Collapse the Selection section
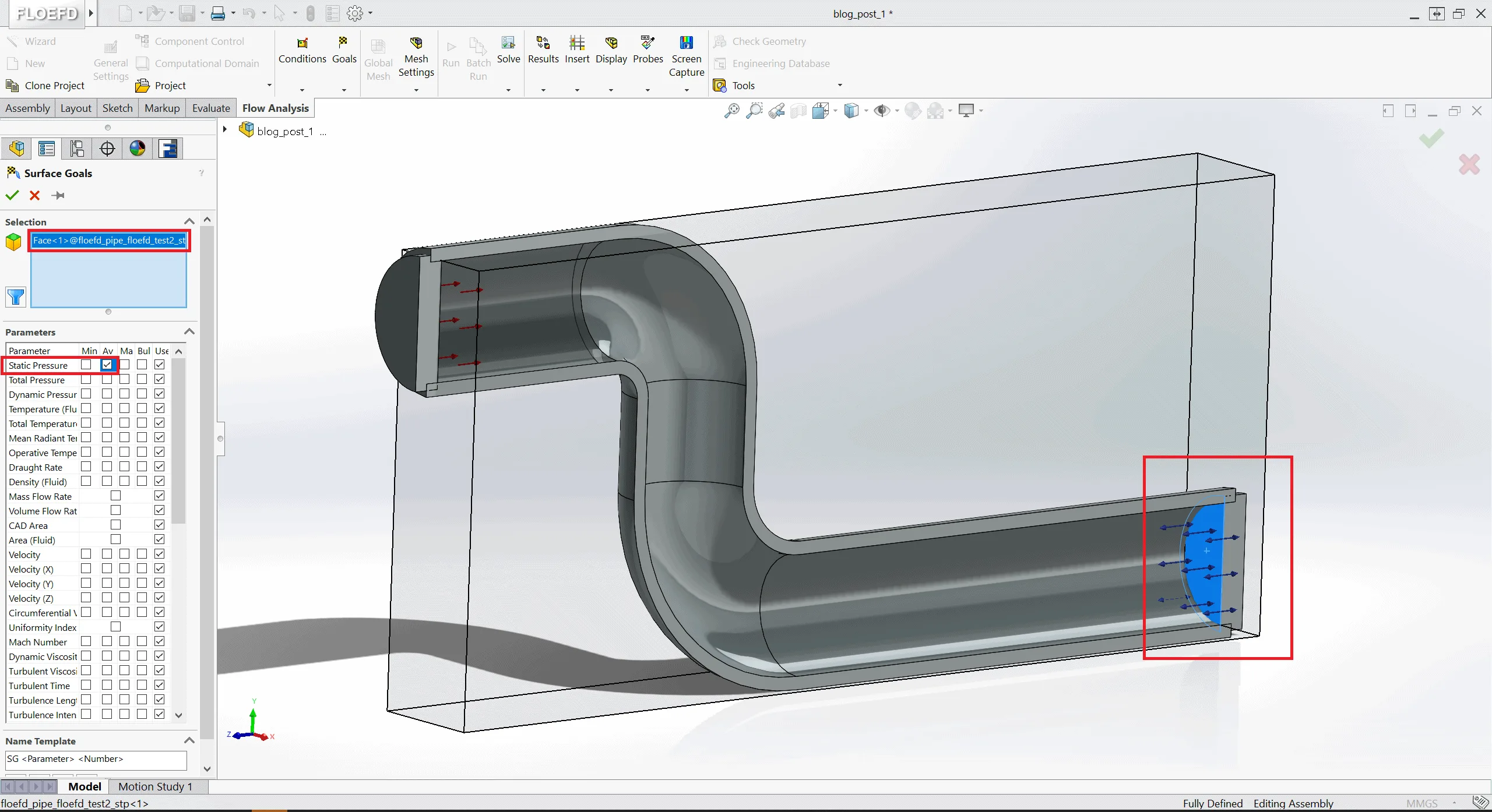The height and width of the screenshot is (812, 1492). 189,221
